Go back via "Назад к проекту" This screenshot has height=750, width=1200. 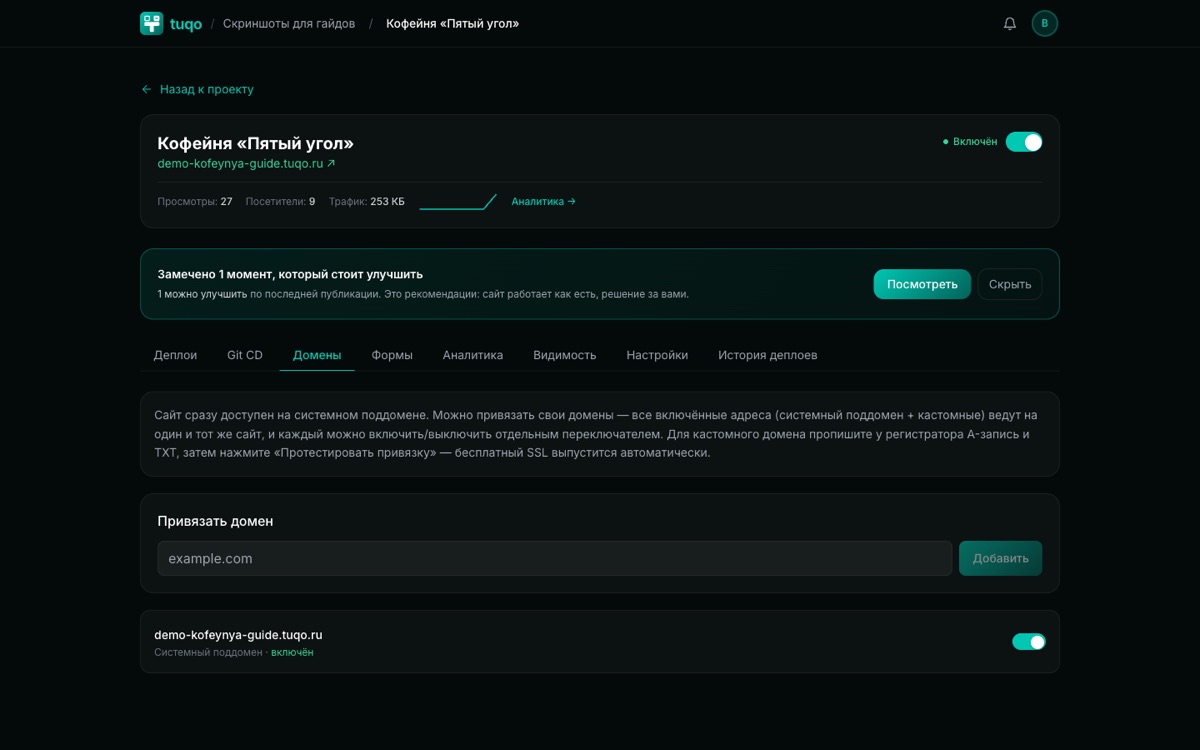coord(197,89)
